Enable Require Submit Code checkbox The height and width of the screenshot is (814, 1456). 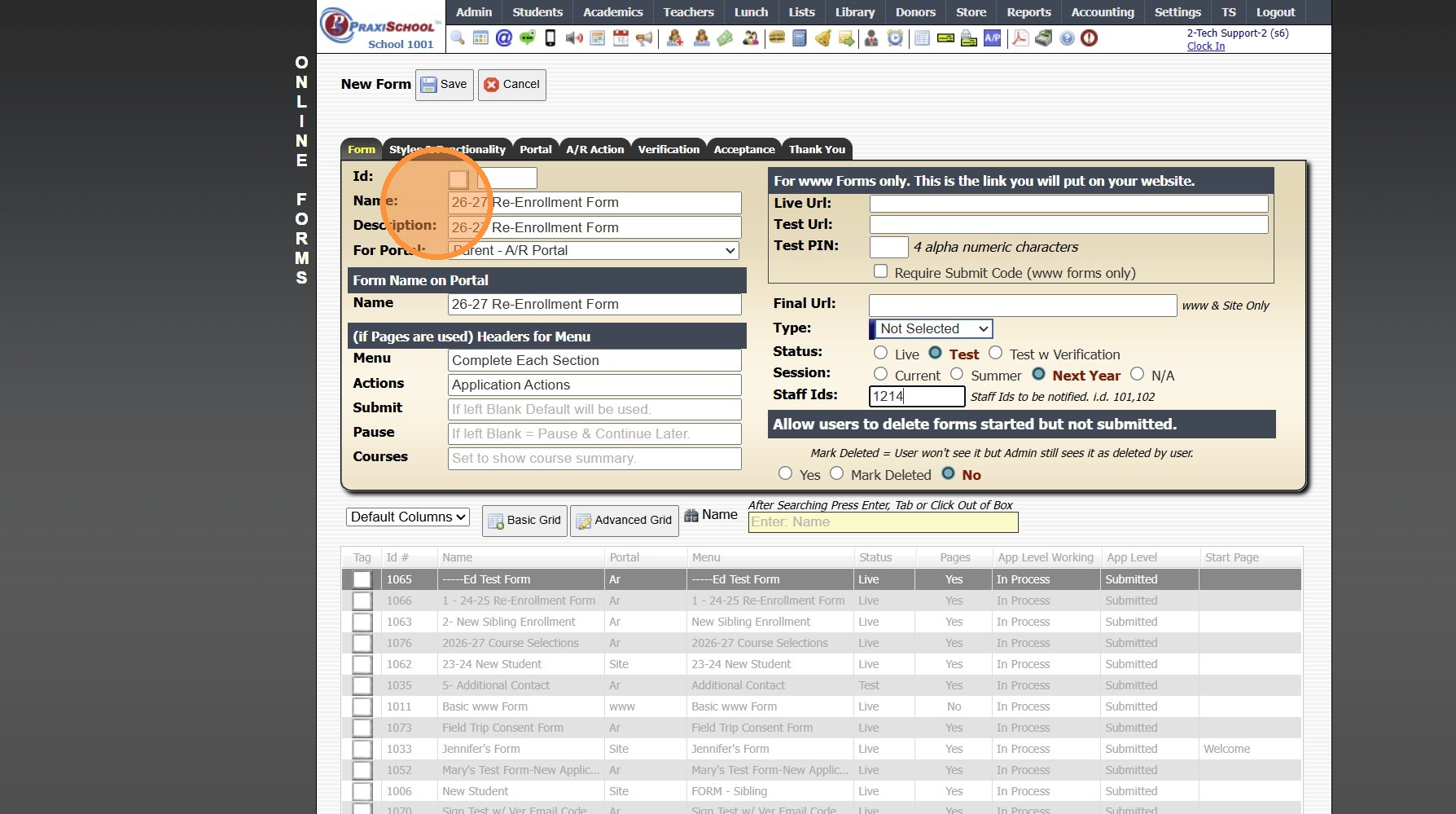[x=880, y=271]
